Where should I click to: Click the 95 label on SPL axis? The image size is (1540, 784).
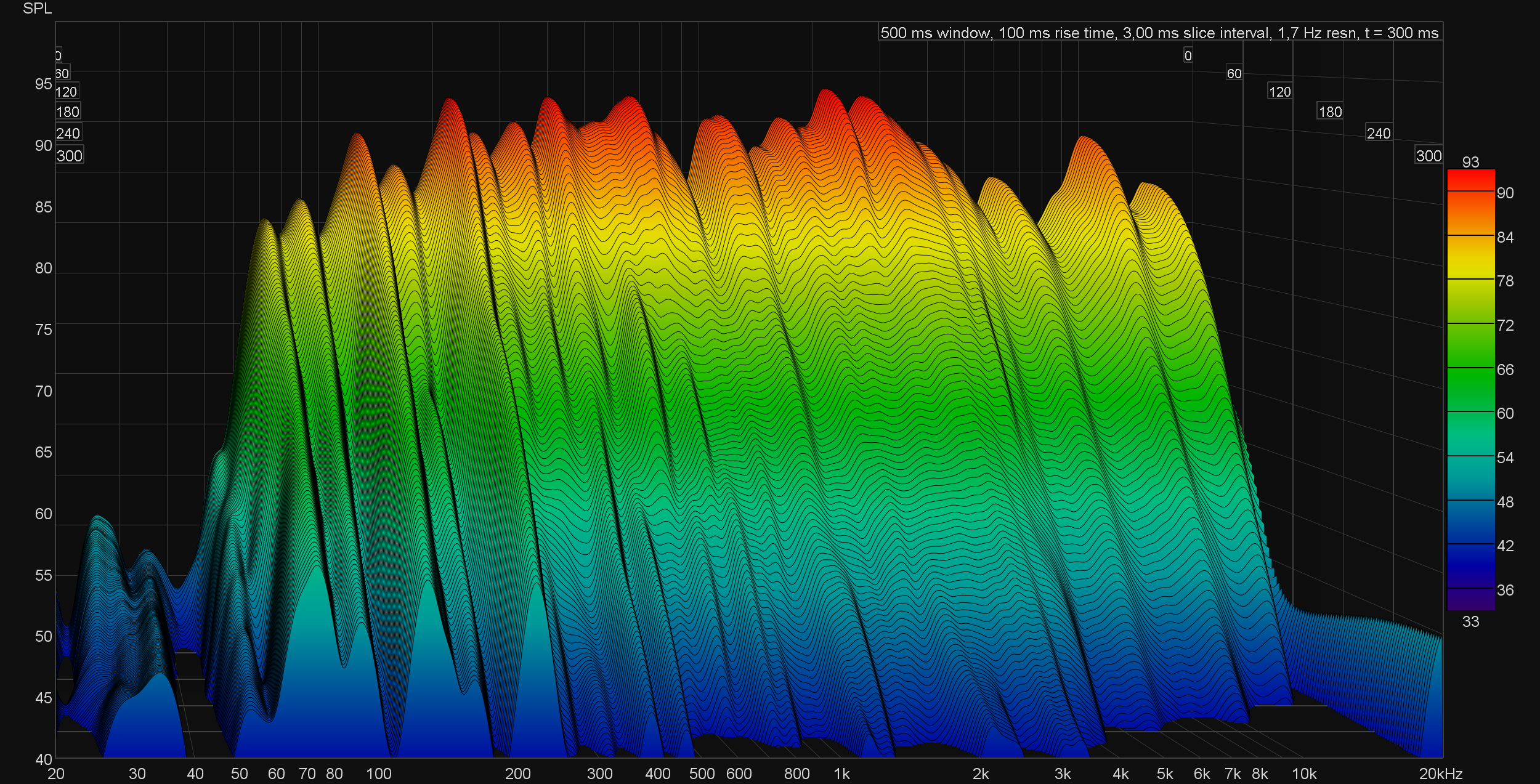pyautogui.click(x=43, y=84)
